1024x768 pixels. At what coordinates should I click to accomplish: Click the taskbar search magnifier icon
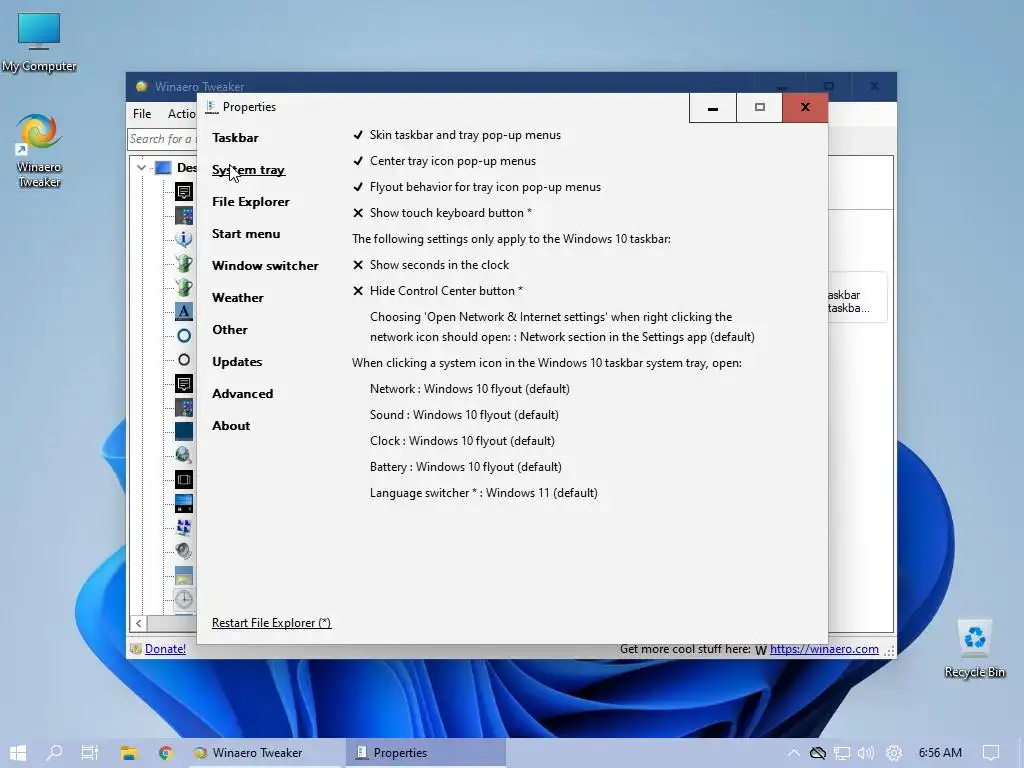pos(54,753)
